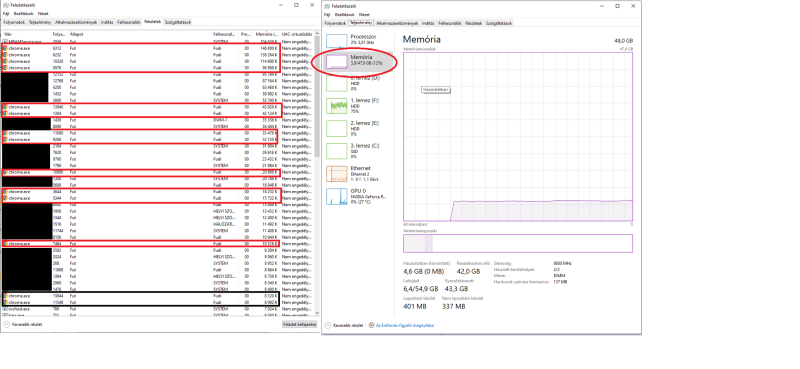This screenshot has width=800, height=369.
Task: Switch to Folyamatok tab in the performance window
Action: tap(335, 23)
